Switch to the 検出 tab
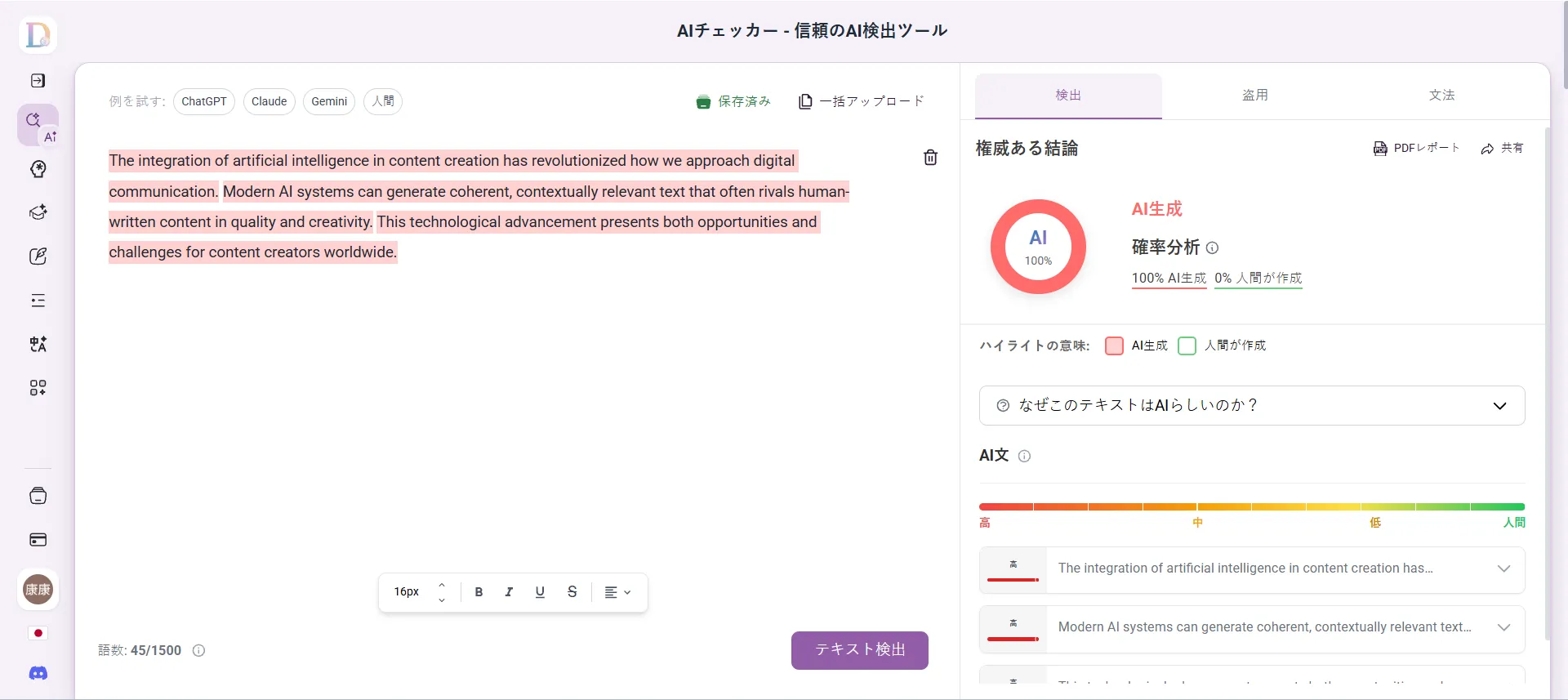The width and height of the screenshot is (1568, 700). 1068,96
